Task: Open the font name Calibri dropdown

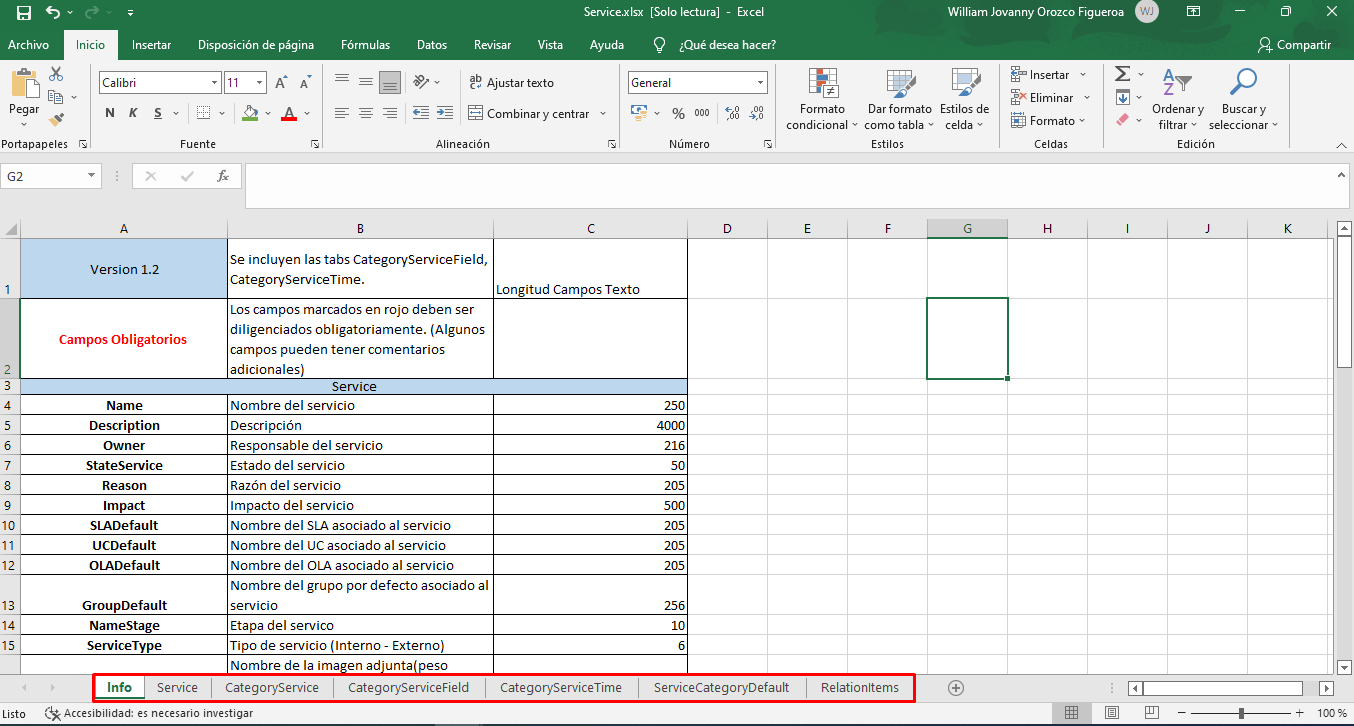Action: [x=214, y=83]
